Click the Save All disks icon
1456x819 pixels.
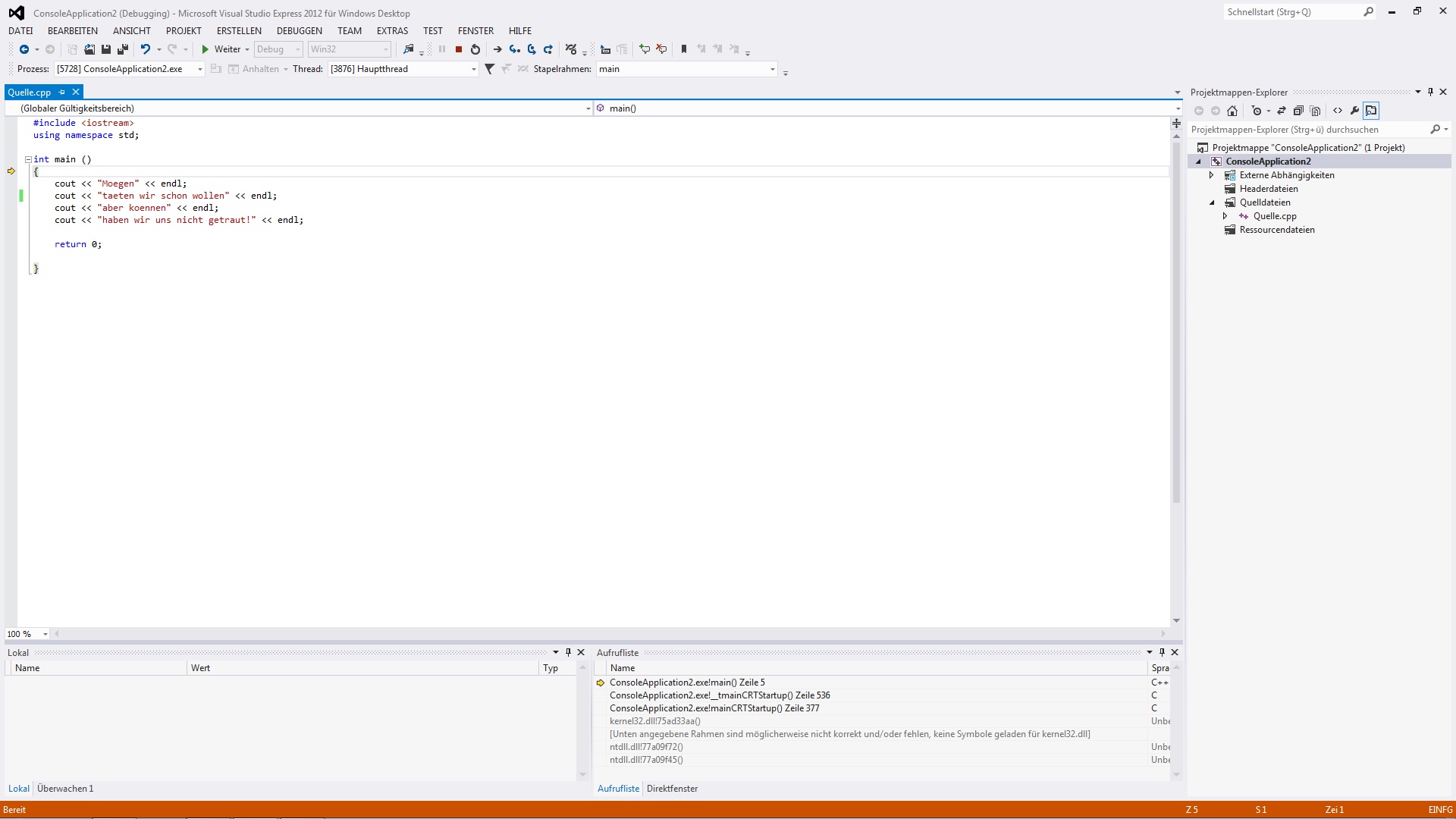click(x=122, y=49)
